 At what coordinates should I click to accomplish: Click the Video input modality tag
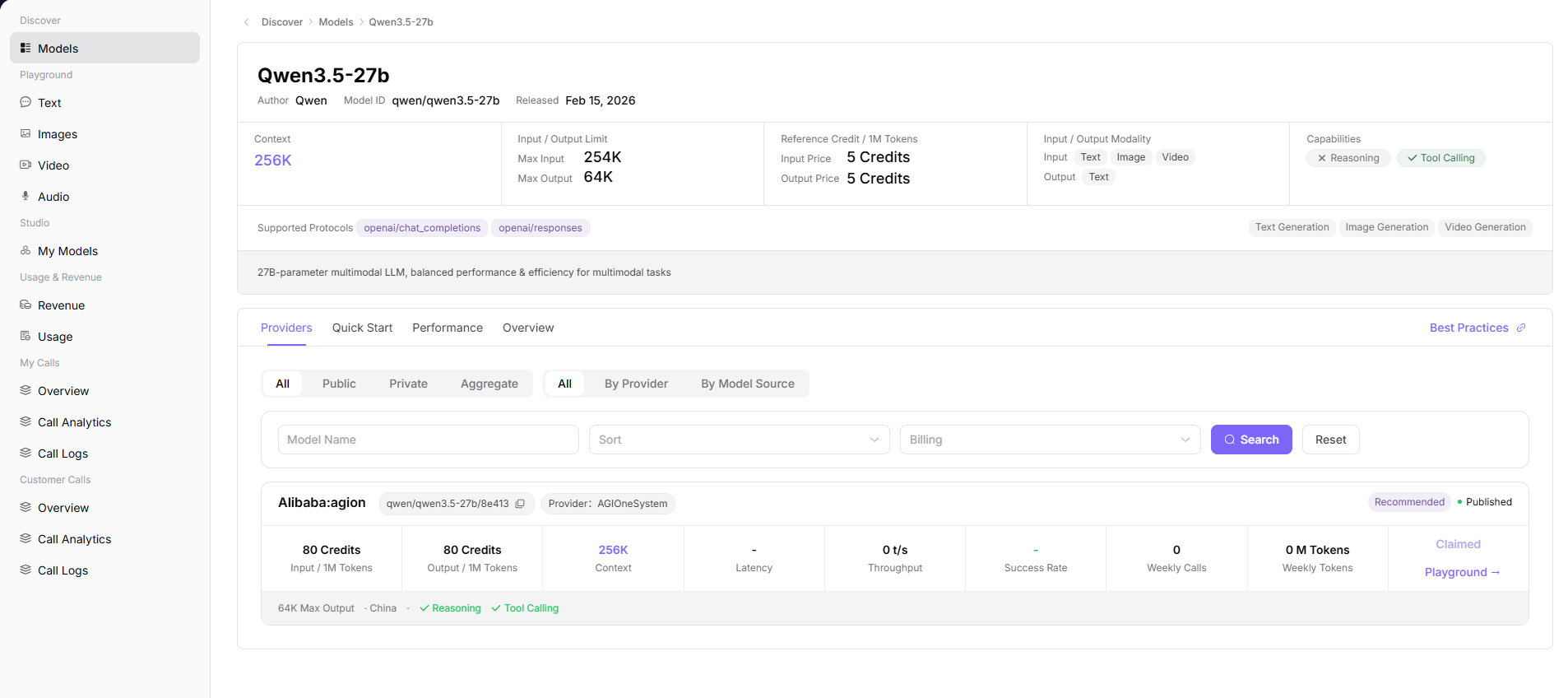tap(1175, 157)
